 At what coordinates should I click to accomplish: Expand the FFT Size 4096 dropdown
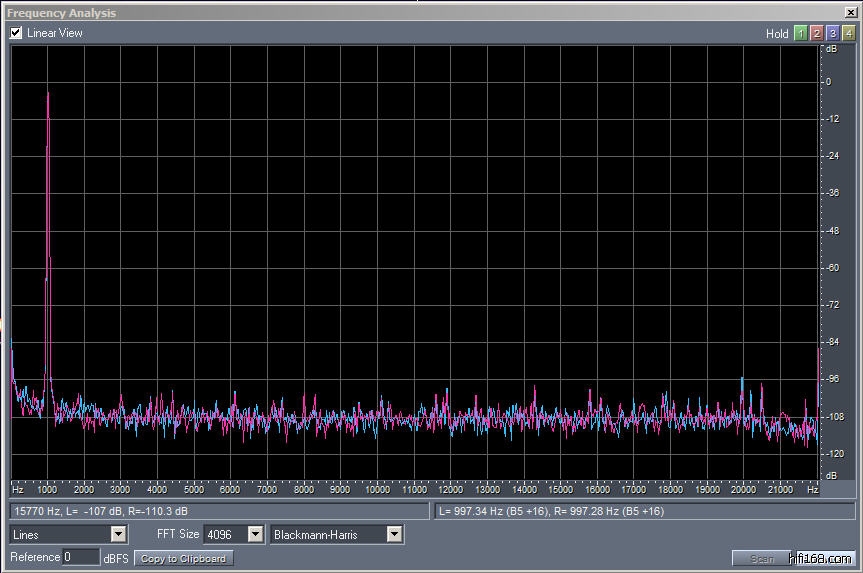click(254, 535)
